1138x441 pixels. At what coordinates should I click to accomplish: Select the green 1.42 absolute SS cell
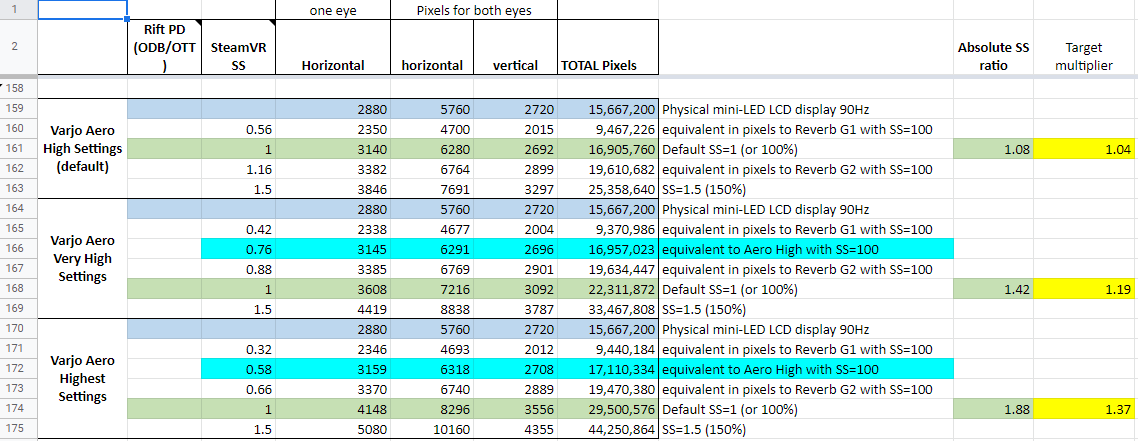[994, 289]
